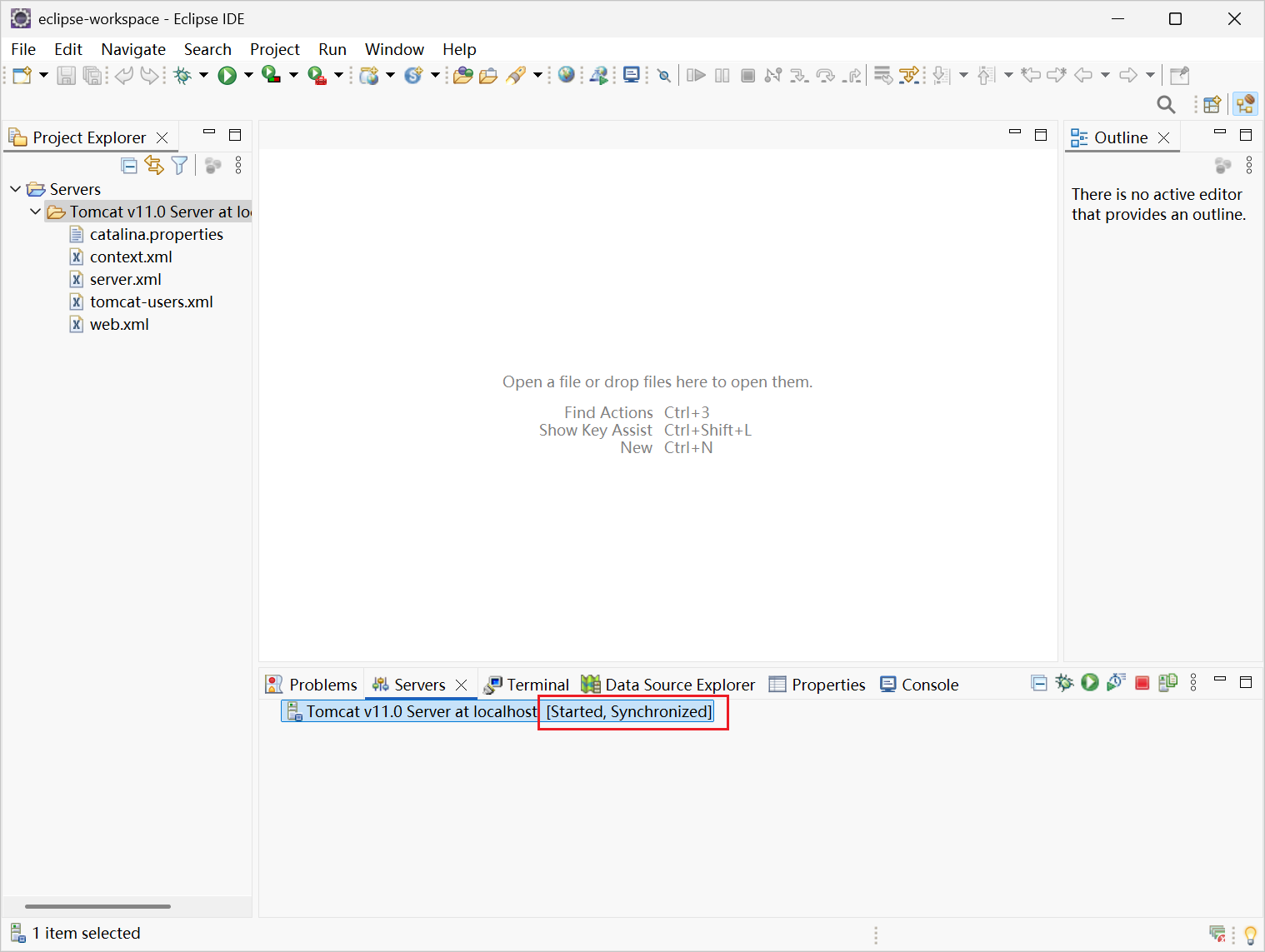The image size is (1265, 952).
Task: Click the Step Return debug icon
Action: [852, 76]
